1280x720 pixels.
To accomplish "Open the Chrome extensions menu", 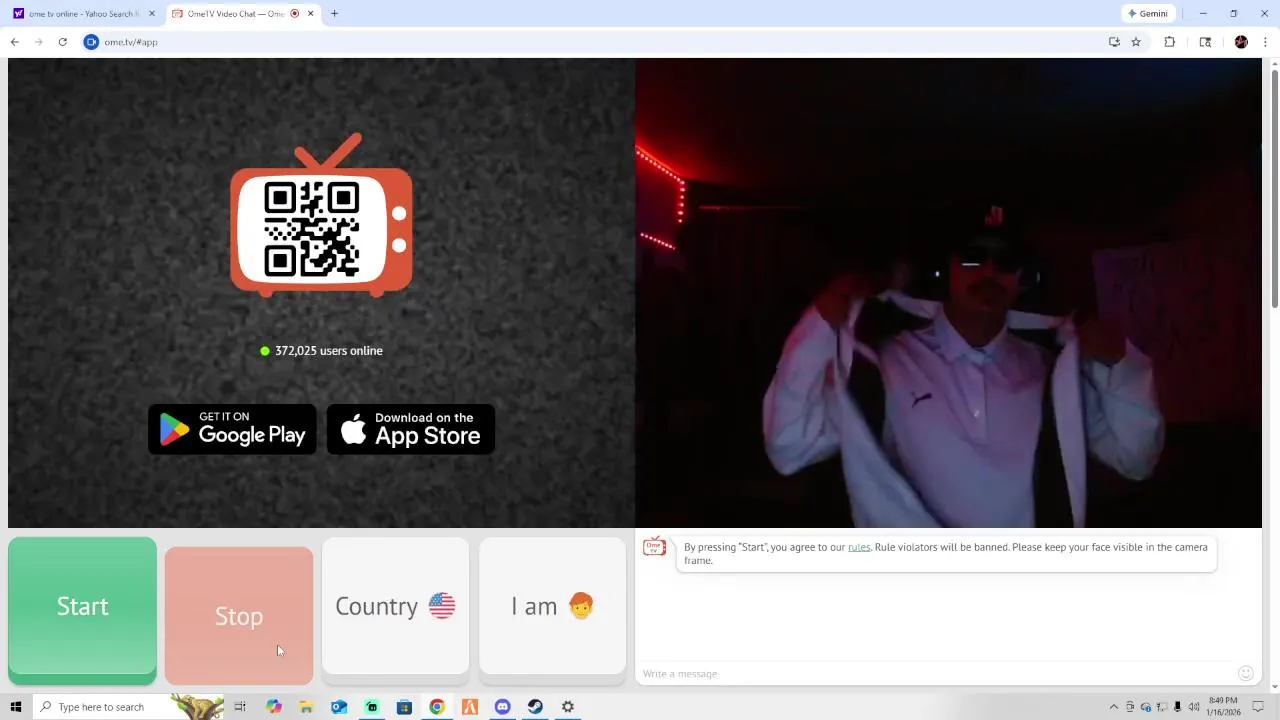I will (1169, 42).
